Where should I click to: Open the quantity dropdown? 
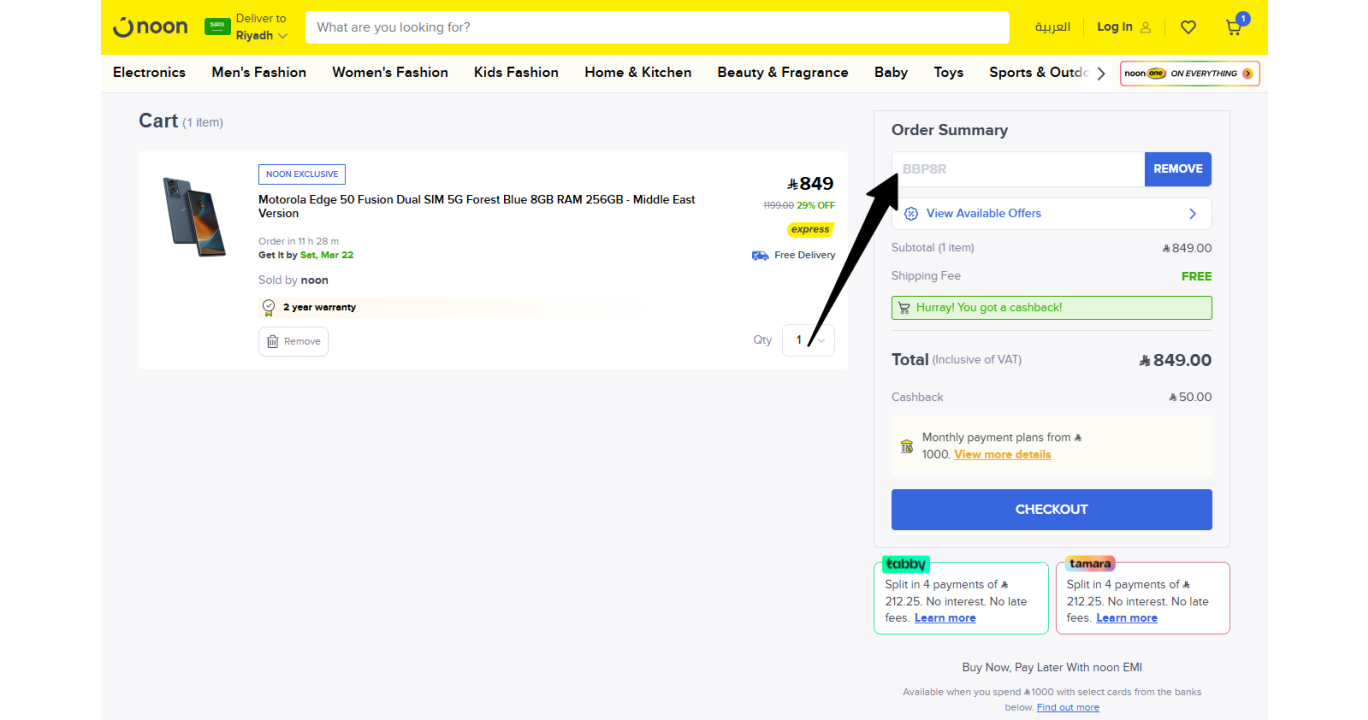pyautogui.click(x=808, y=340)
